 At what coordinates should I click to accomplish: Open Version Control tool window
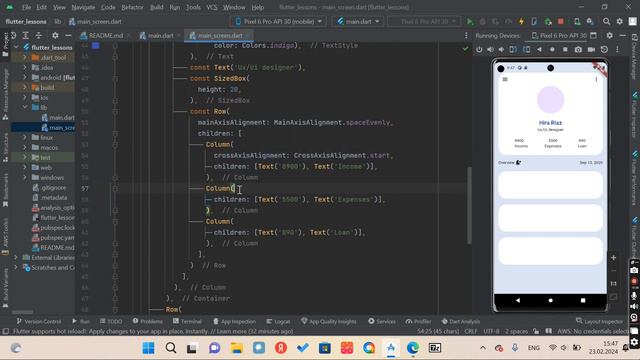[x=39, y=321]
